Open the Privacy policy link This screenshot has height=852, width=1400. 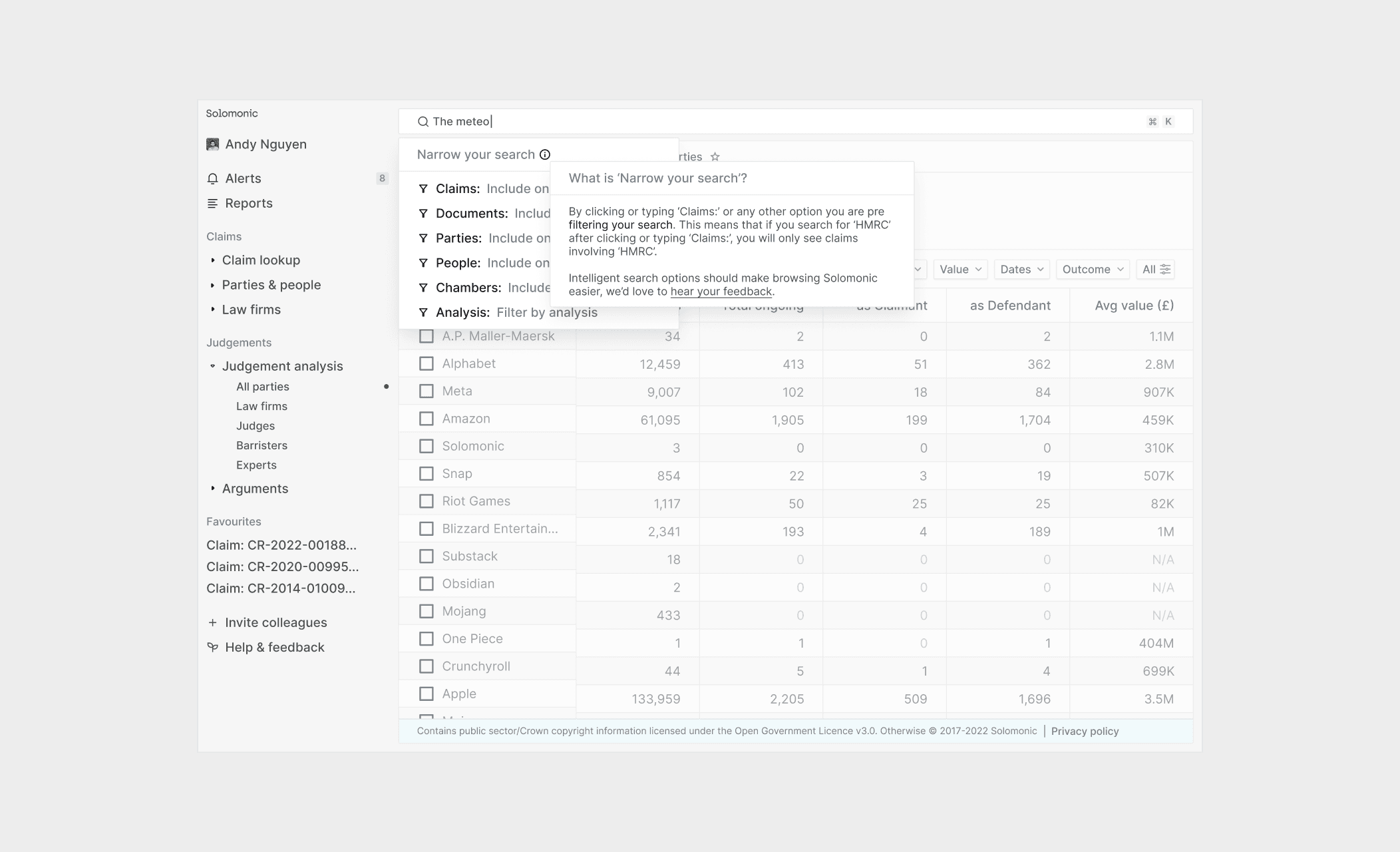[1085, 732]
